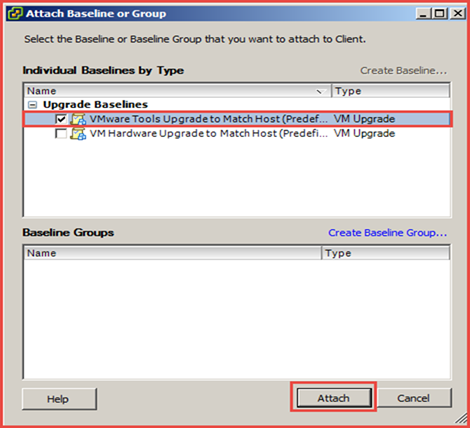
Task: Open Help for this dialog
Action: [x=59, y=399]
